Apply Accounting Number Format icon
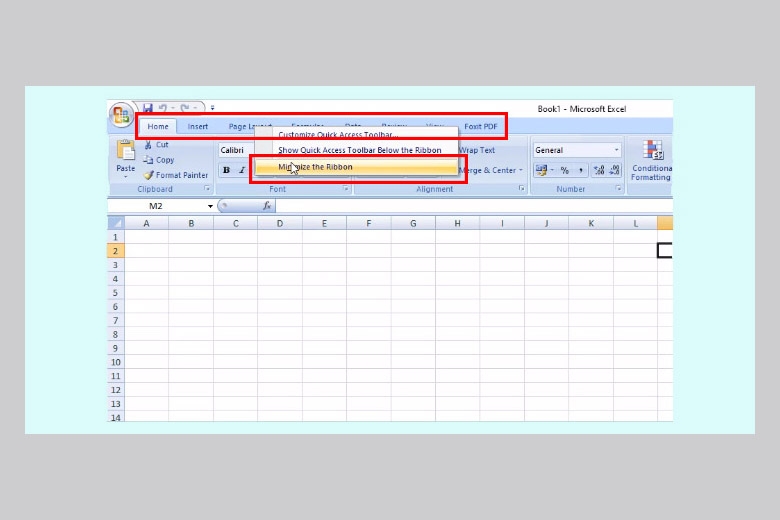 [x=541, y=170]
